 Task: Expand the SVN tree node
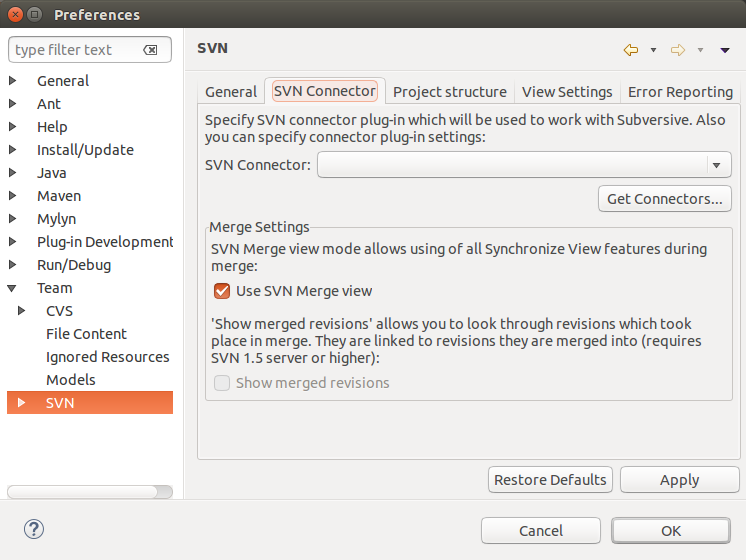pyautogui.click(x=21, y=403)
